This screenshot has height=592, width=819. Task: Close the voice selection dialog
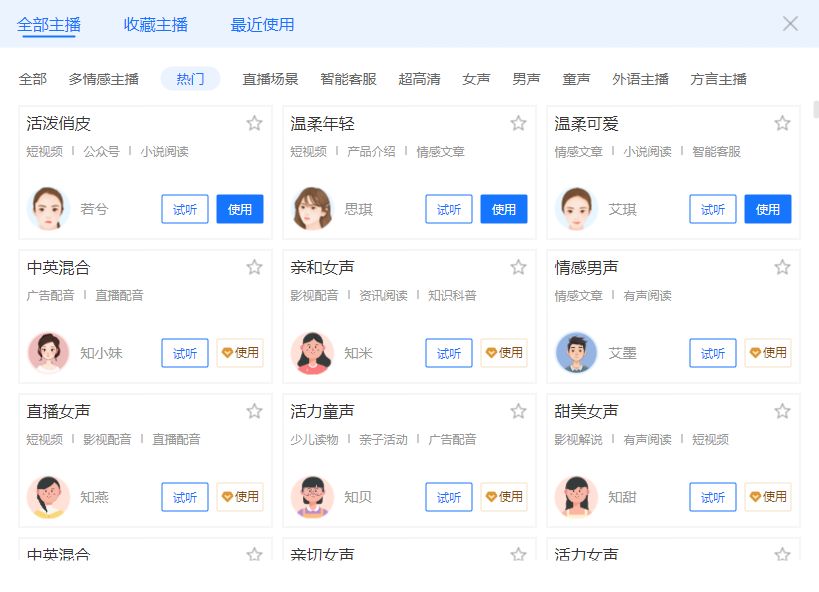790,24
